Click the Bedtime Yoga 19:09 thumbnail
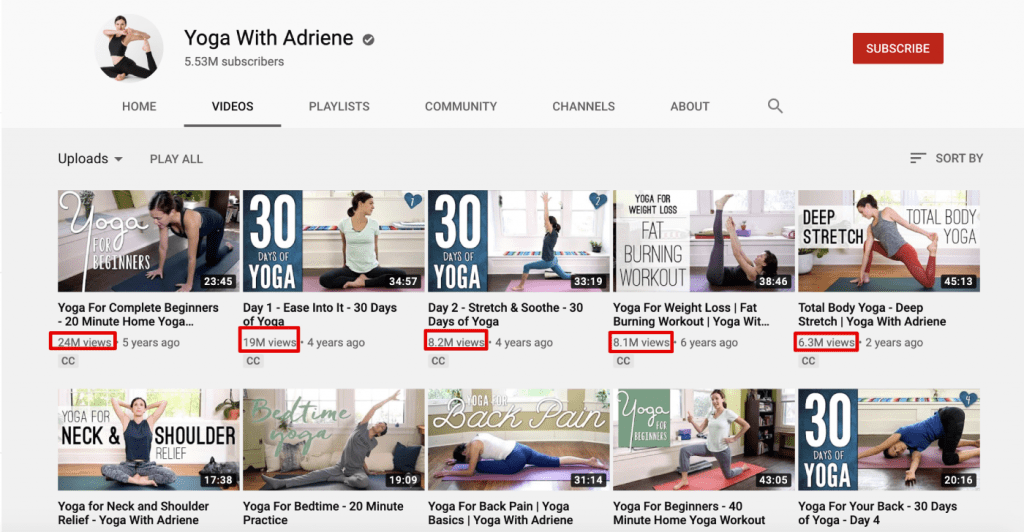 tap(334, 439)
